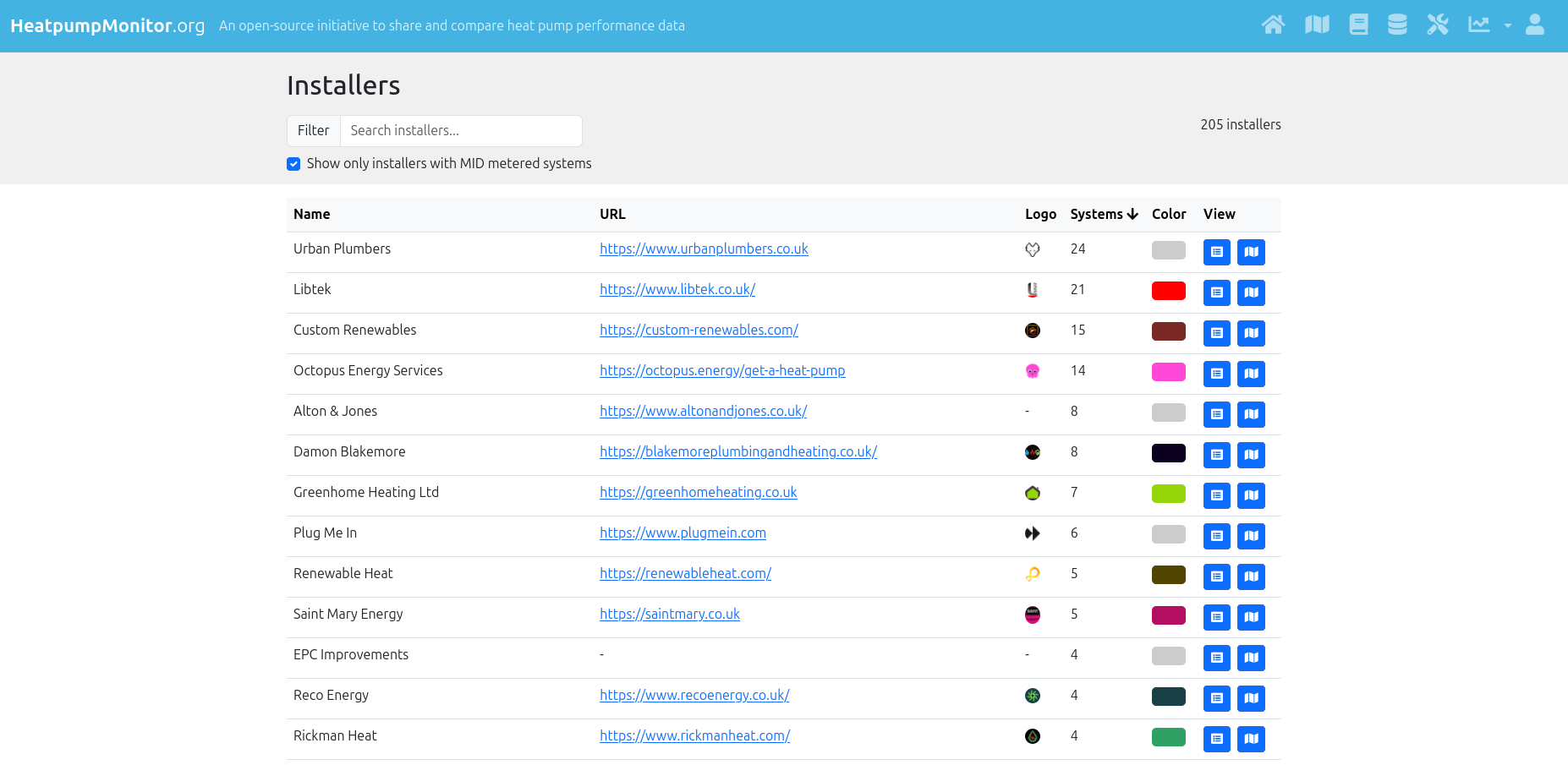Show Renewable Heat on the map

pos(1251,576)
